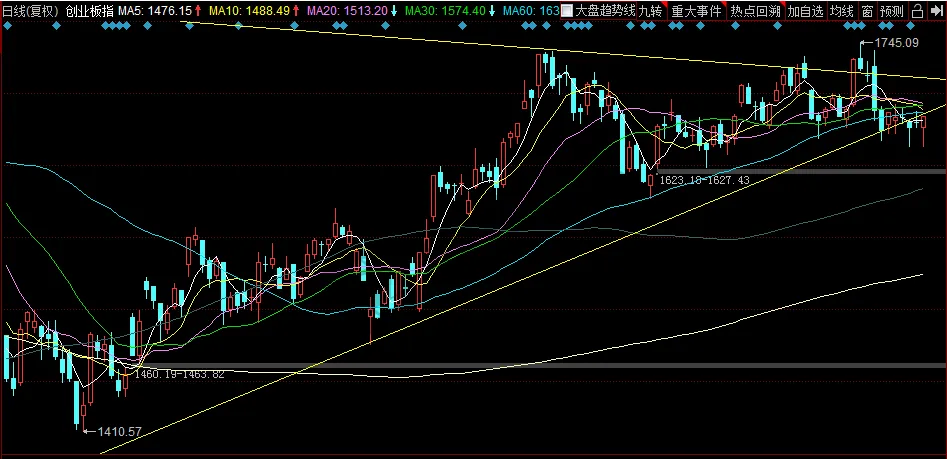The width and height of the screenshot is (947, 459).
Task: Click the 1460.19-1463.82 gap label
Action: click(x=179, y=374)
